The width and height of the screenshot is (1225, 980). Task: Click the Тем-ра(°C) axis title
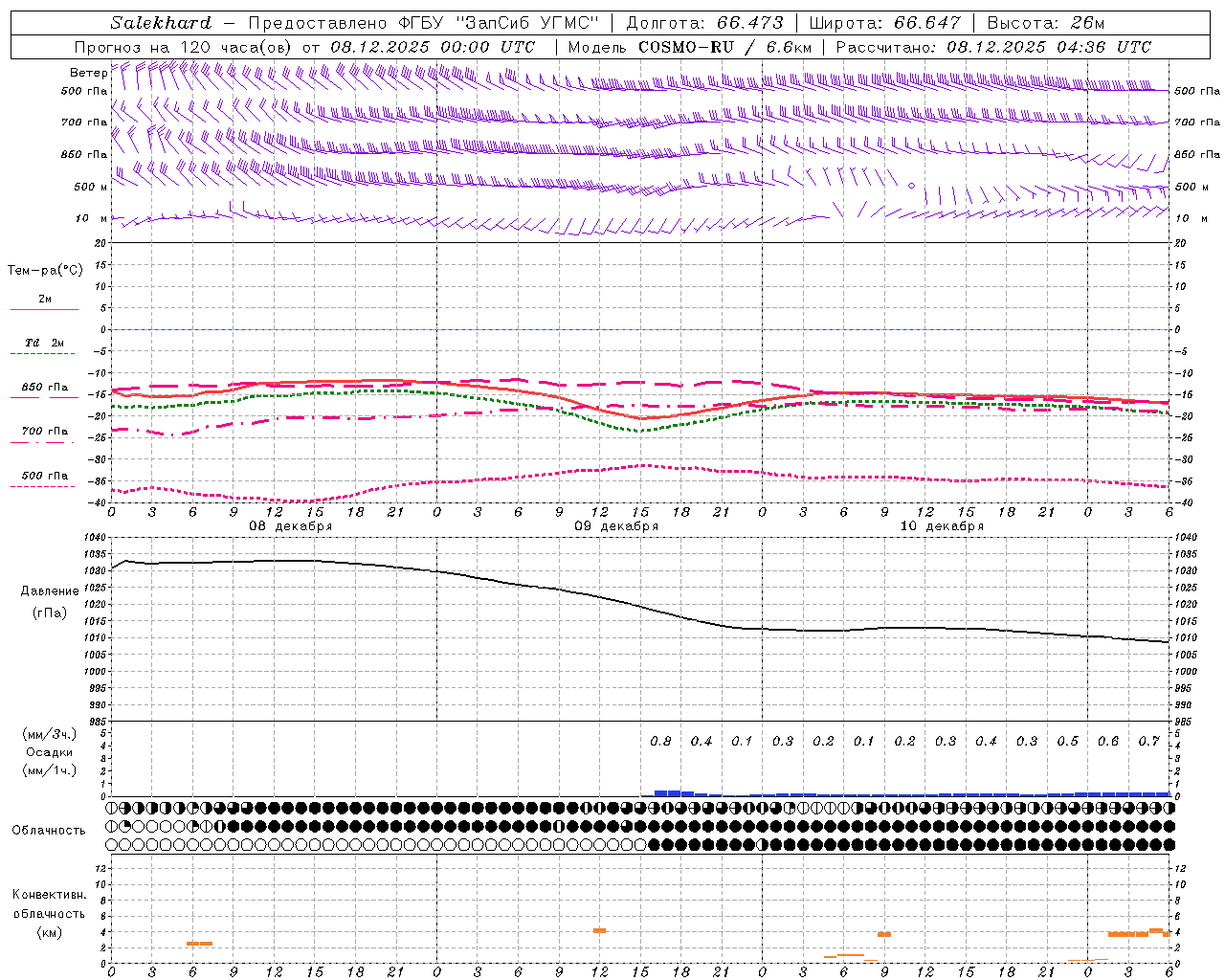(45, 271)
